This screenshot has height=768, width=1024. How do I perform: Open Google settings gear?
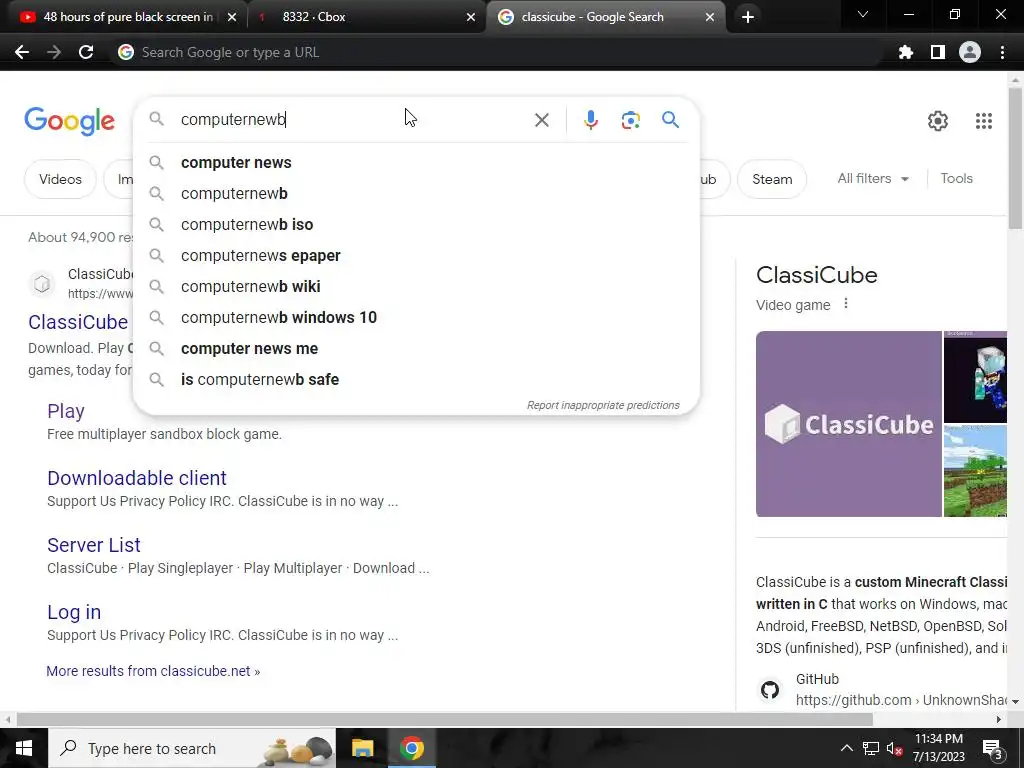(938, 121)
